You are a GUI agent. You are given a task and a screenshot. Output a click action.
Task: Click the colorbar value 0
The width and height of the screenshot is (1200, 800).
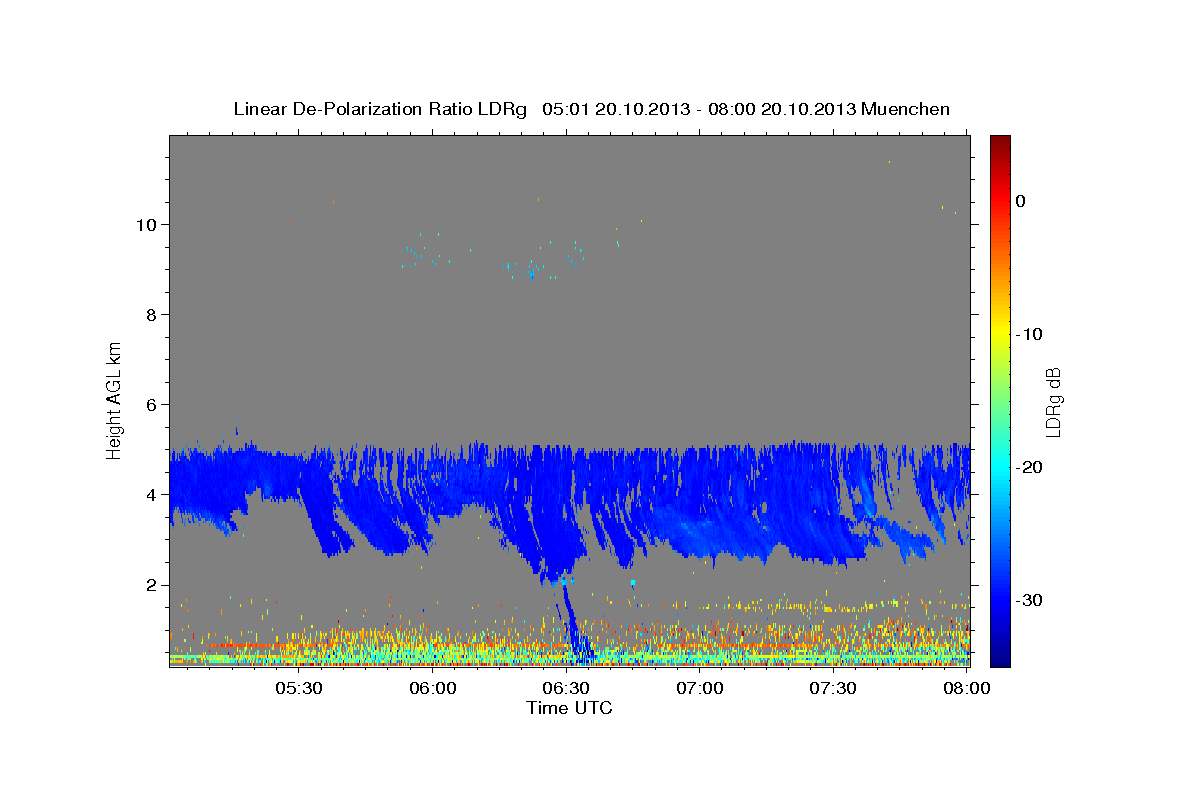coord(1021,201)
